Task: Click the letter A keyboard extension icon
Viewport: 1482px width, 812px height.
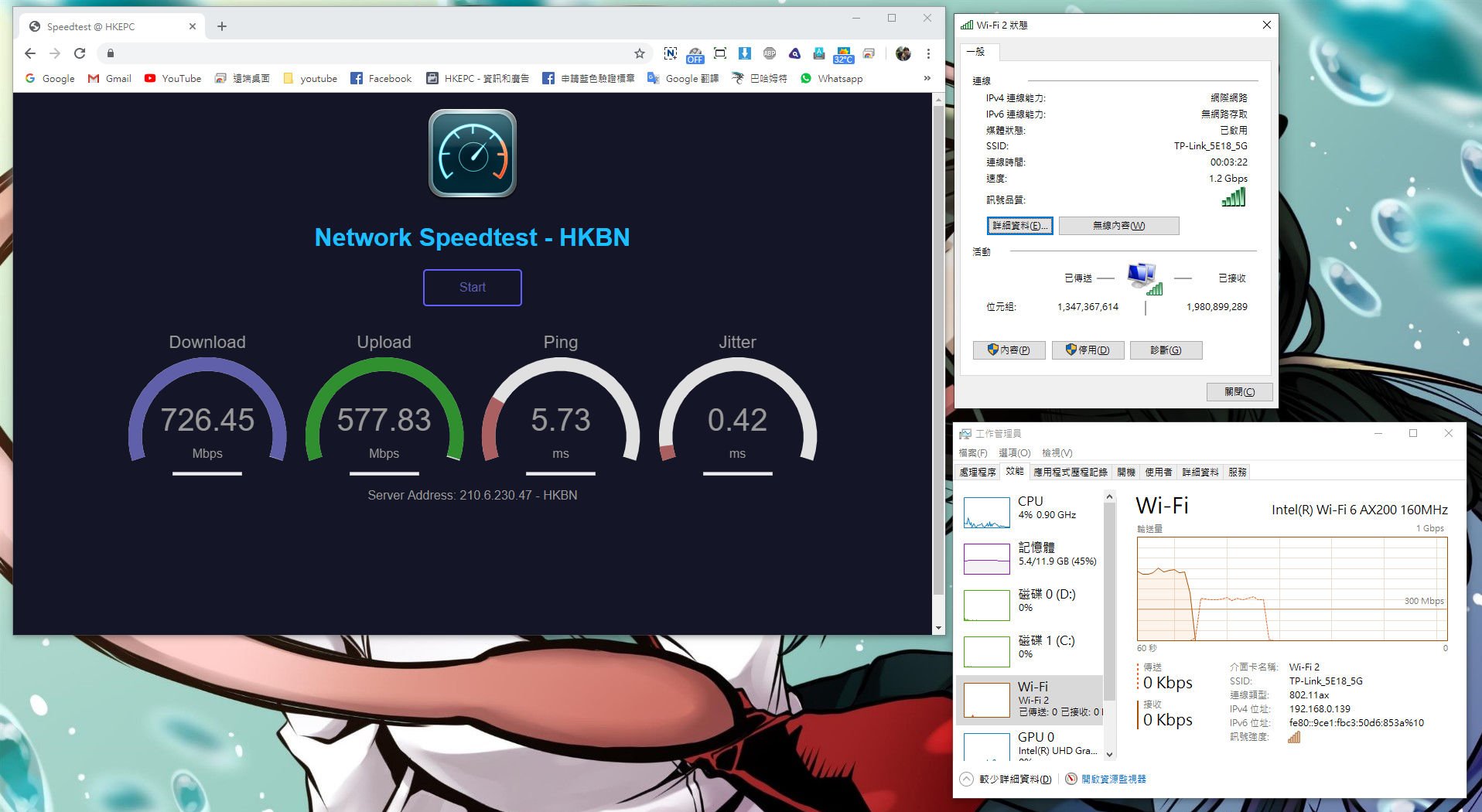Action: (x=819, y=53)
